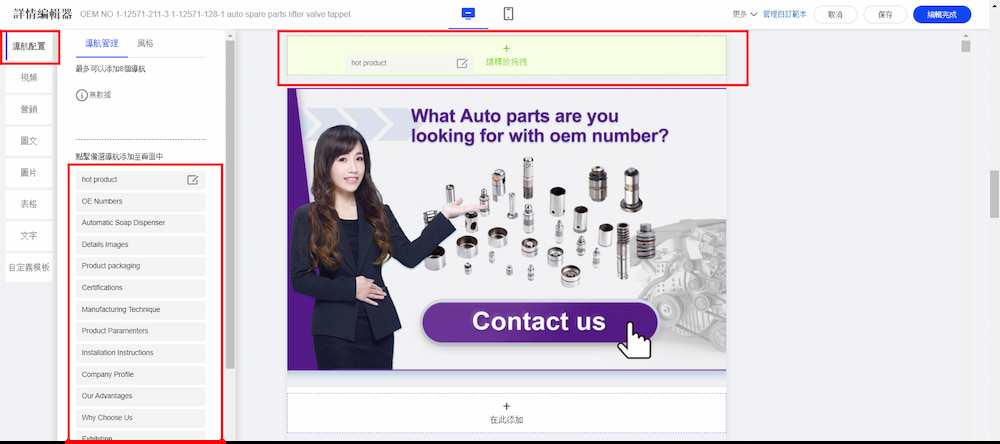This screenshot has height=444, width=1000.
Task: Click the Contact us banner image
Action: click(506, 230)
